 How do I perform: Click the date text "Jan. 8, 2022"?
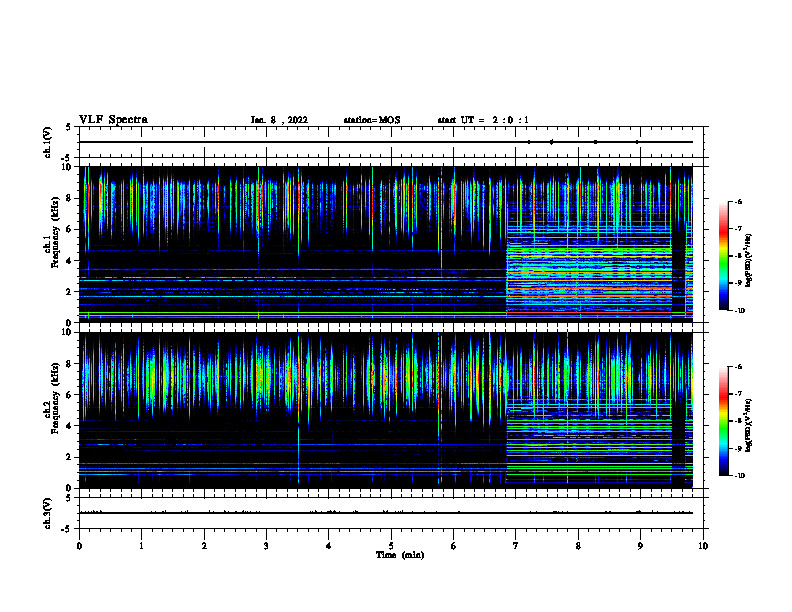point(279,120)
